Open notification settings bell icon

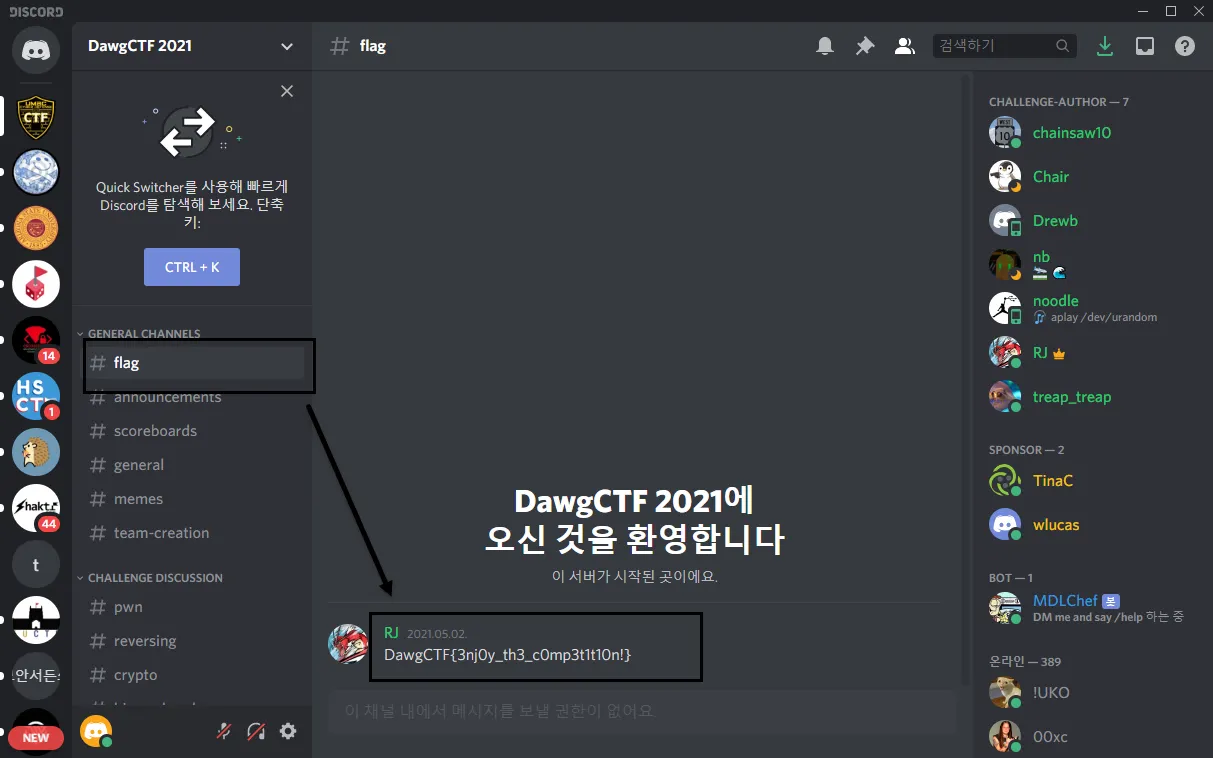pos(825,46)
